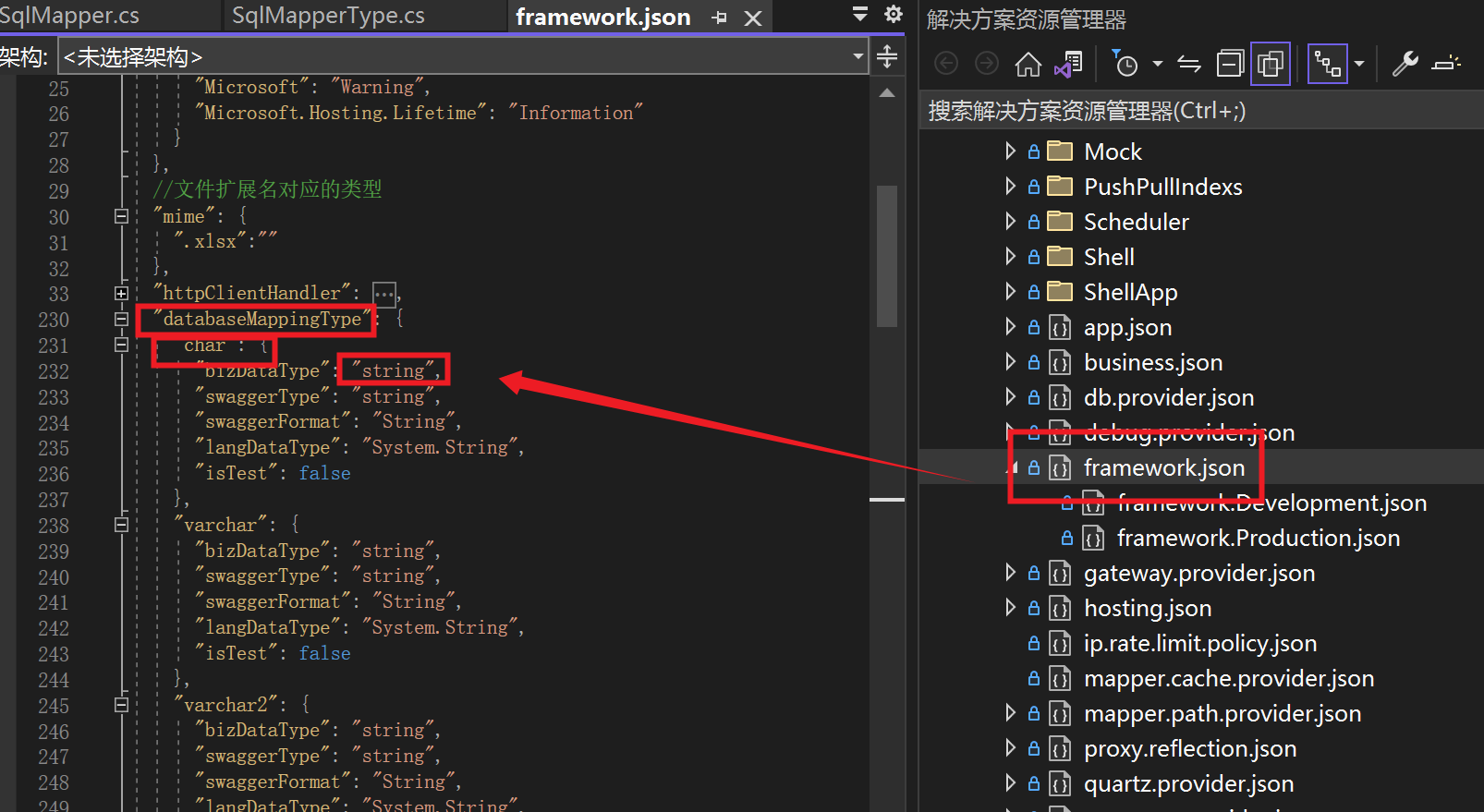Collapse the "varchar2" JSON block
The height and width of the screenshot is (812, 1484).
tap(121, 705)
